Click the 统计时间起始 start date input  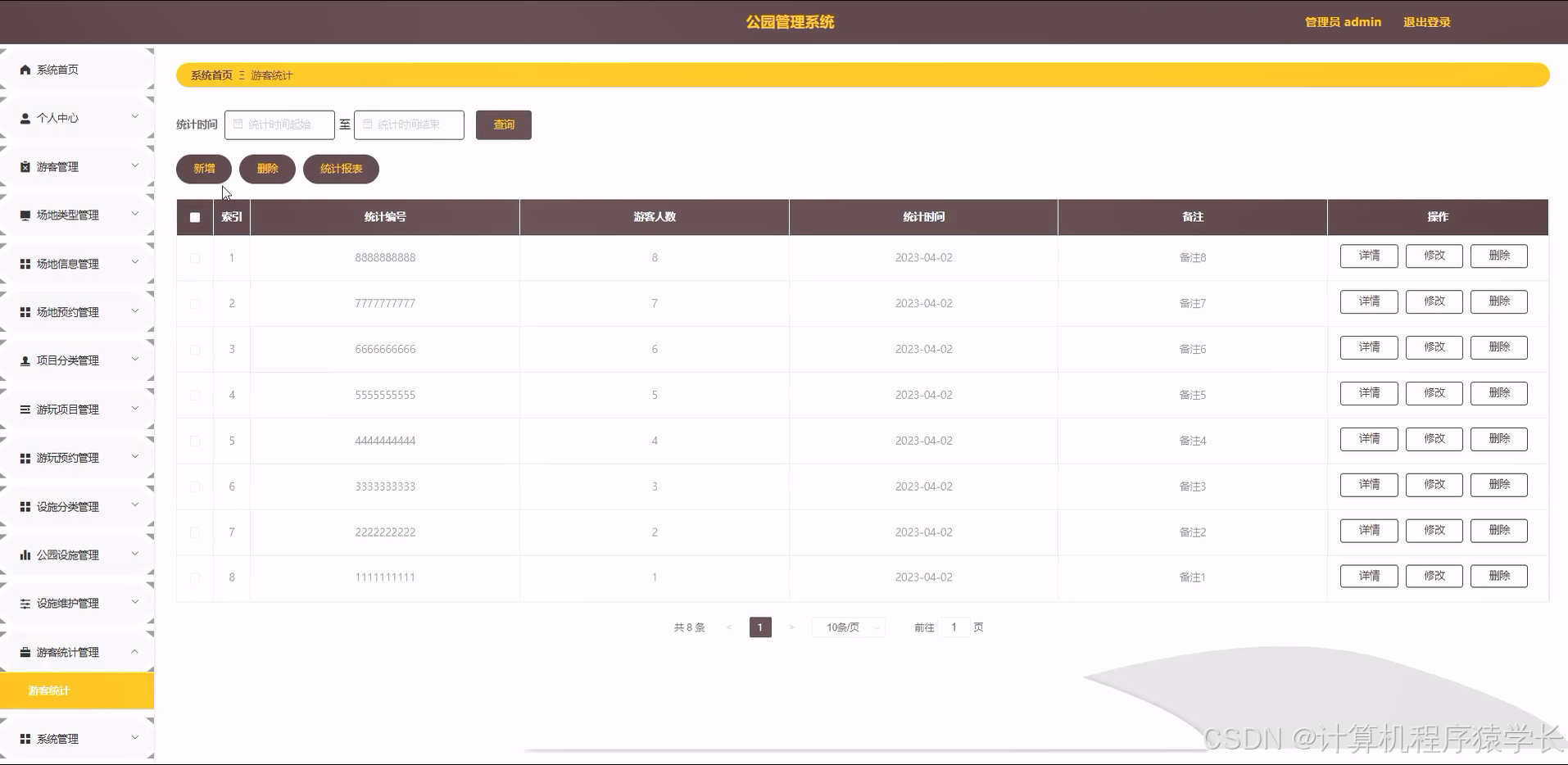click(279, 124)
